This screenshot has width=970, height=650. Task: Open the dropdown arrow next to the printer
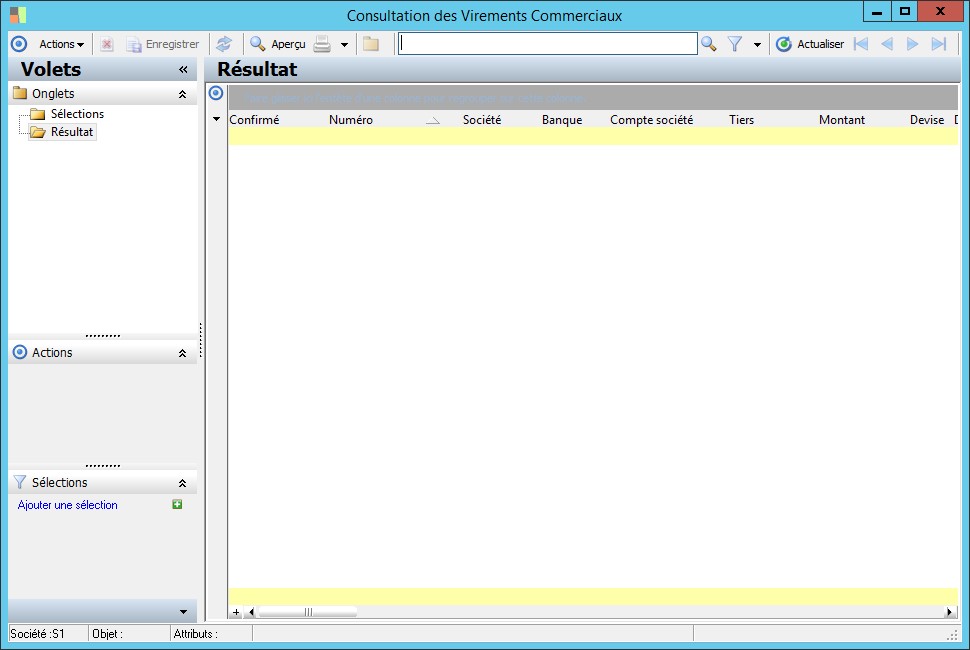345,45
